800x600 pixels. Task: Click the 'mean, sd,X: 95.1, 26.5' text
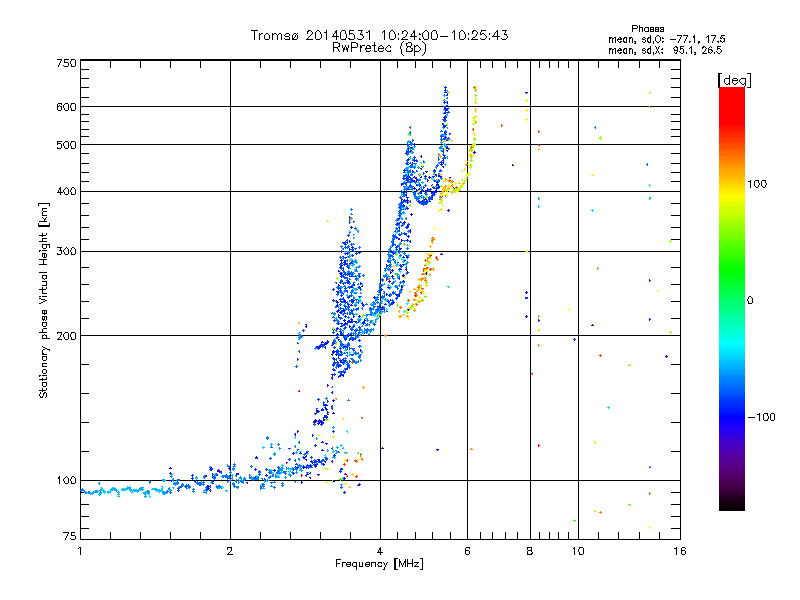665,50
